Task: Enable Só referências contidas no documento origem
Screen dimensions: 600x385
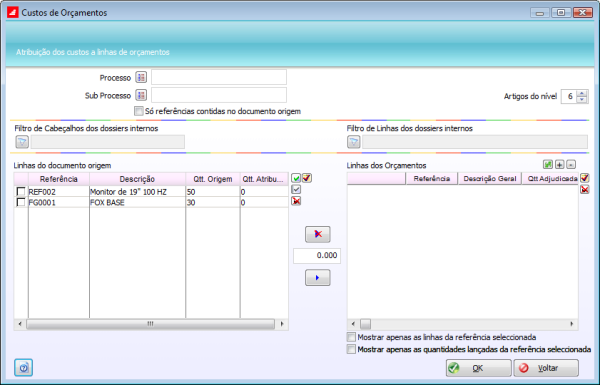Action: (139, 111)
